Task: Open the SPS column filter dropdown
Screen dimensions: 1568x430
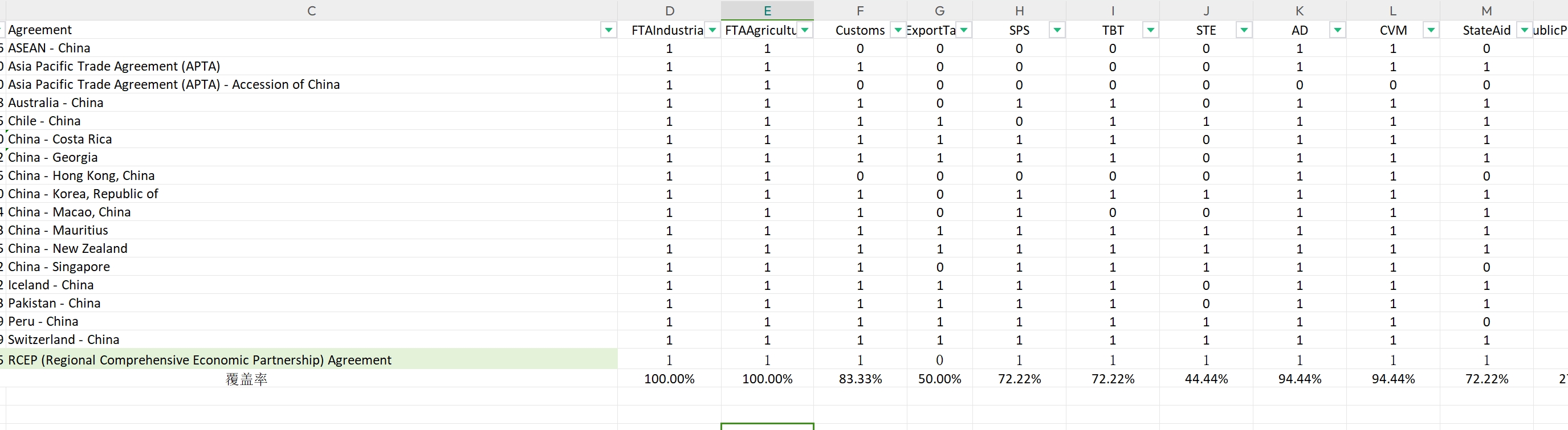Action: 1057,30
